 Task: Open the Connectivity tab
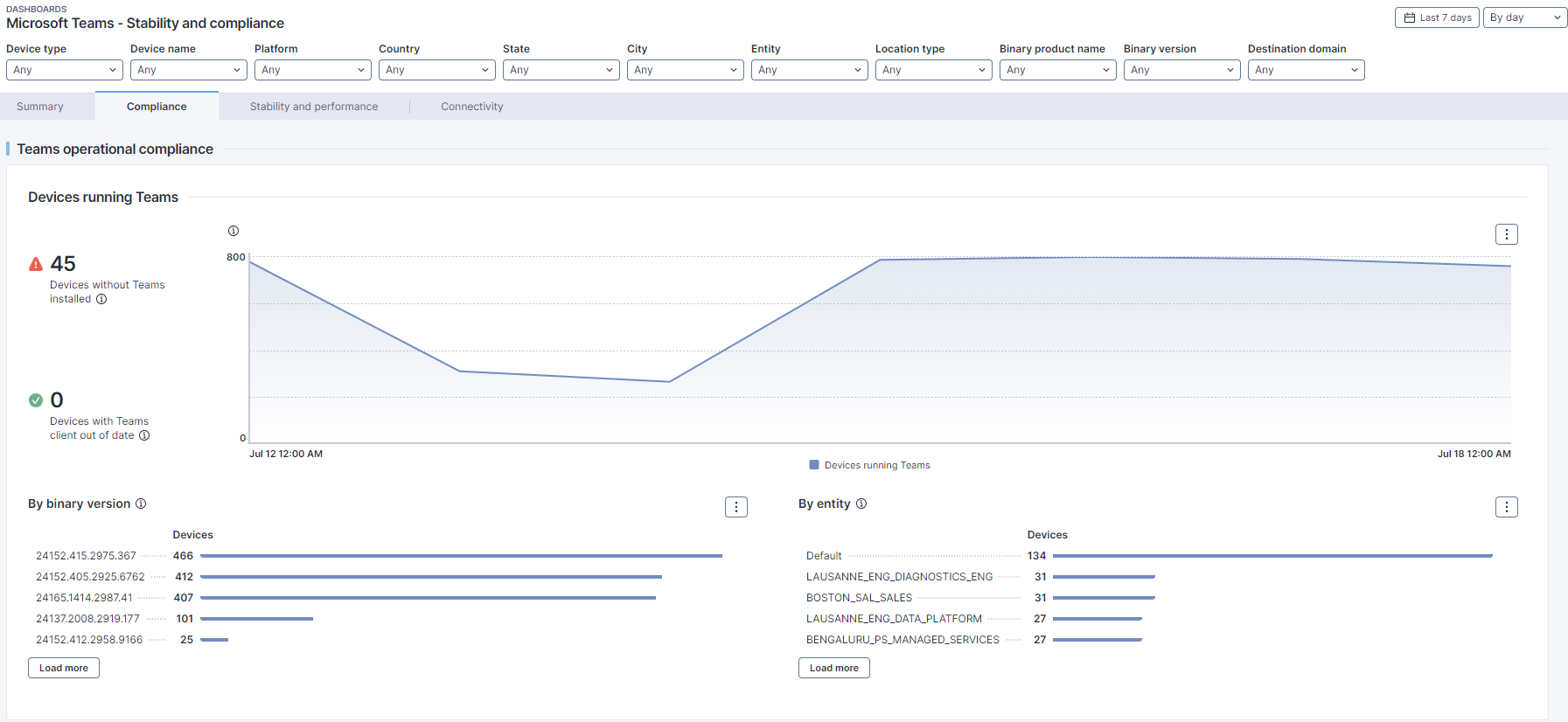(x=472, y=107)
